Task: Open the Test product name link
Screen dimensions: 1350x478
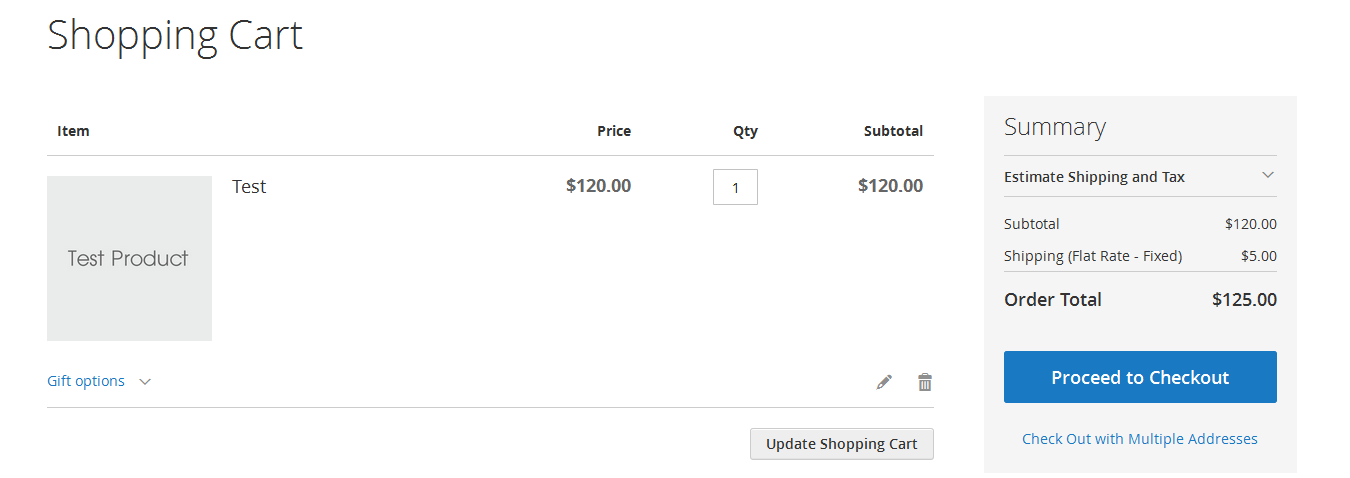Action: (x=249, y=186)
